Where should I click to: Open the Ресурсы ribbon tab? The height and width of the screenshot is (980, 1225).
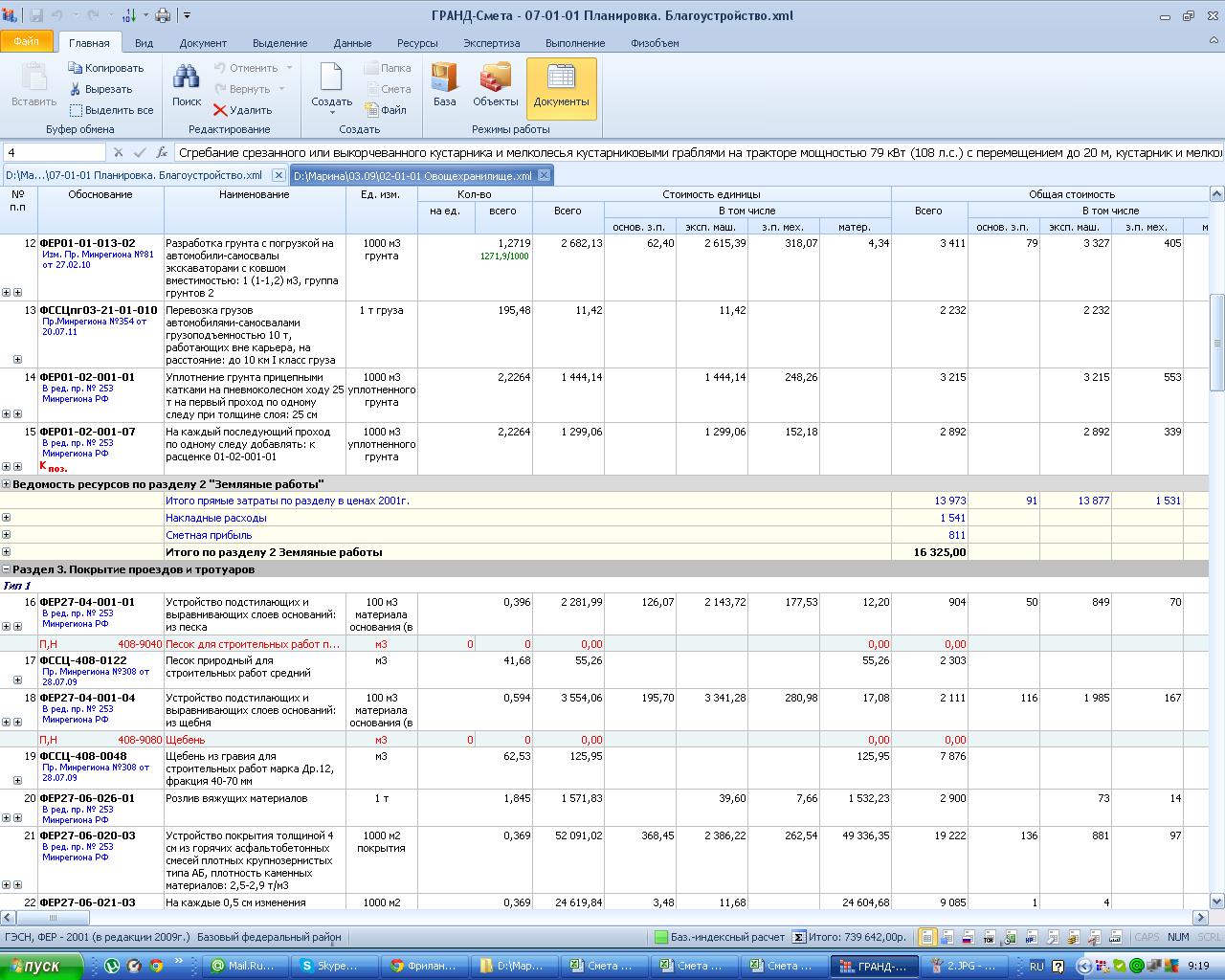[x=417, y=43]
